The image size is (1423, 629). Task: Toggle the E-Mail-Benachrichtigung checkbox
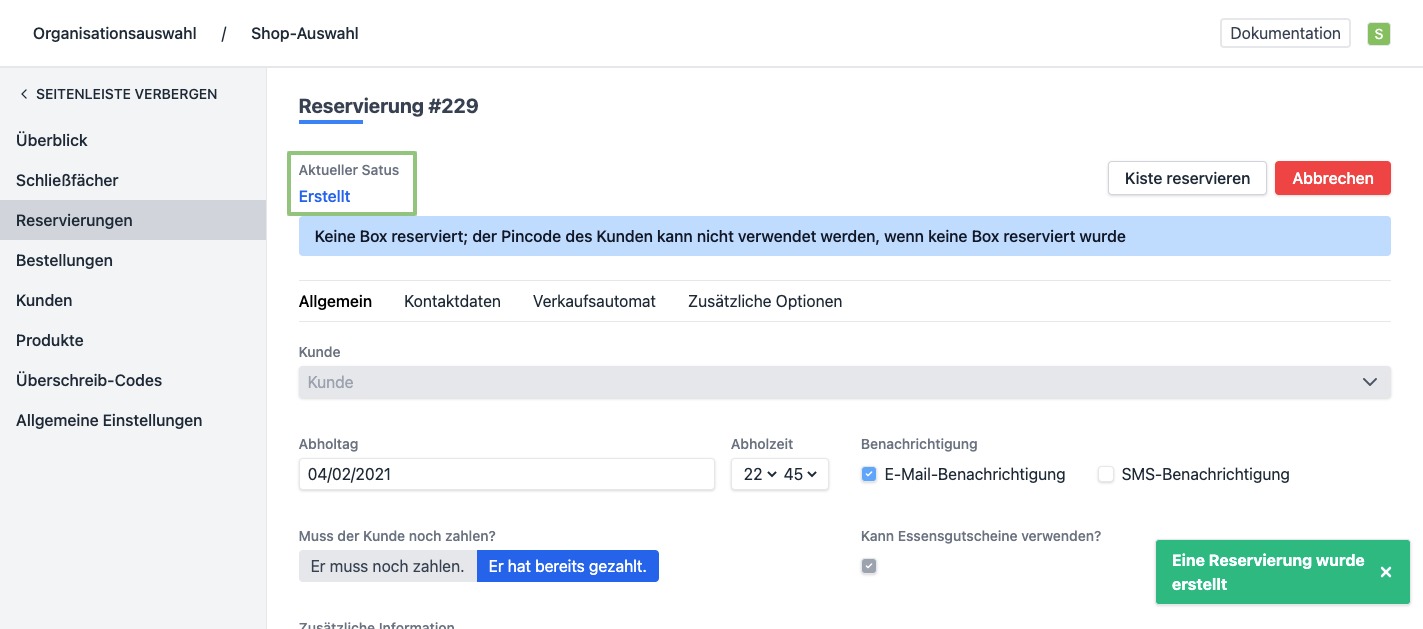coord(869,475)
